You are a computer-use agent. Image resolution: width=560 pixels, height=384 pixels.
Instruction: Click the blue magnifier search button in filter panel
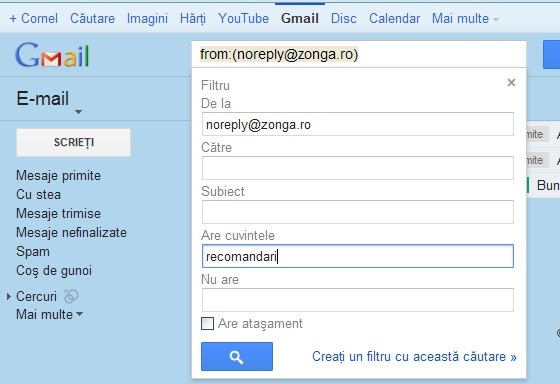point(237,356)
